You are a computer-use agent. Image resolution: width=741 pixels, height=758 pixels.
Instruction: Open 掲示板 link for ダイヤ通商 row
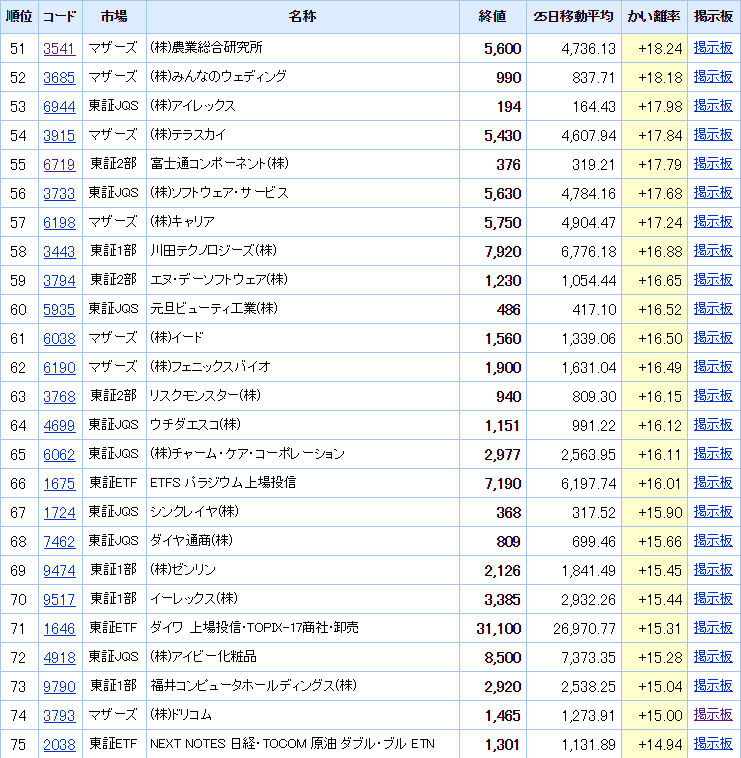[713, 541]
